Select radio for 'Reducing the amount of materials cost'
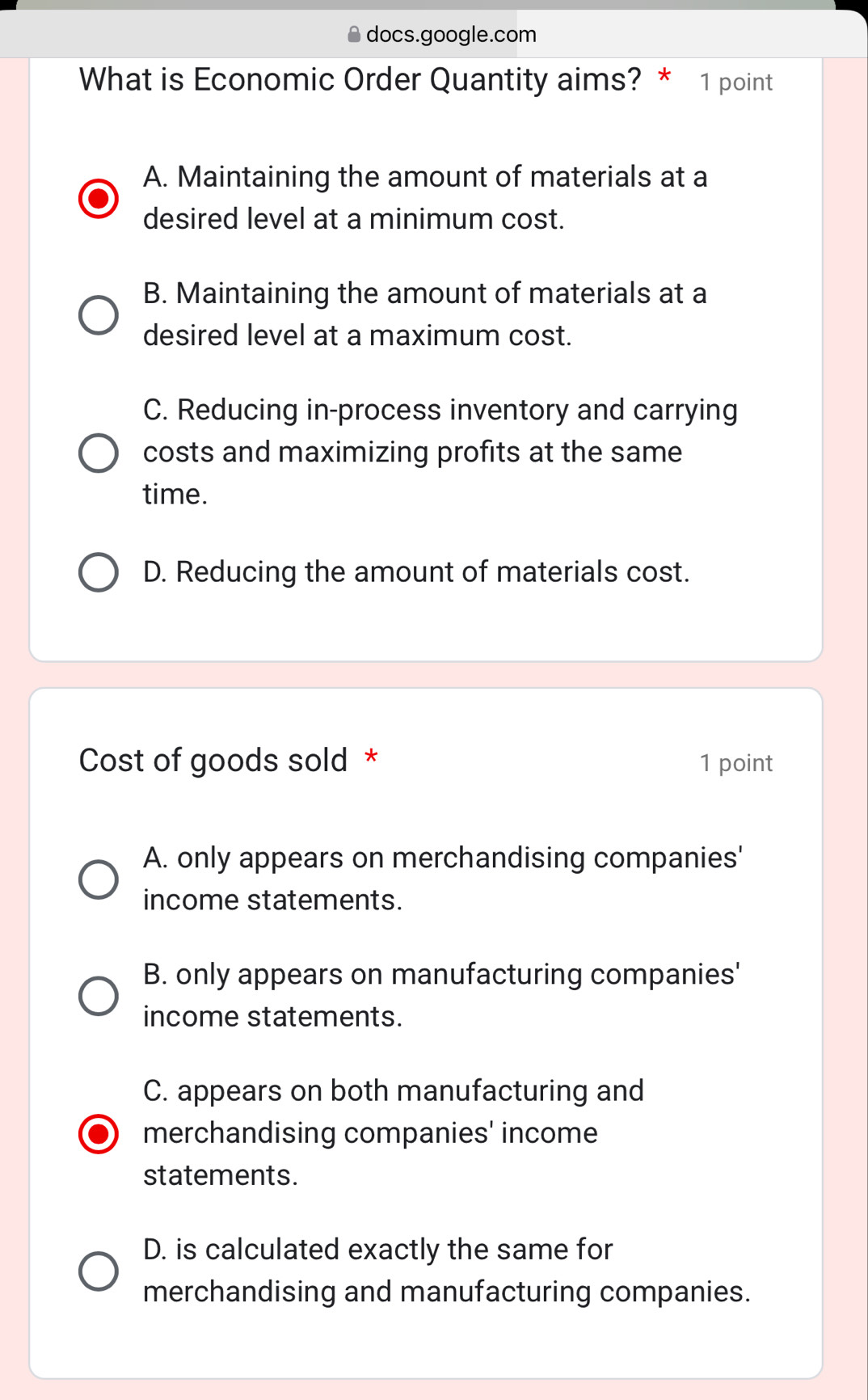The width and height of the screenshot is (868, 1400). (99, 572)
